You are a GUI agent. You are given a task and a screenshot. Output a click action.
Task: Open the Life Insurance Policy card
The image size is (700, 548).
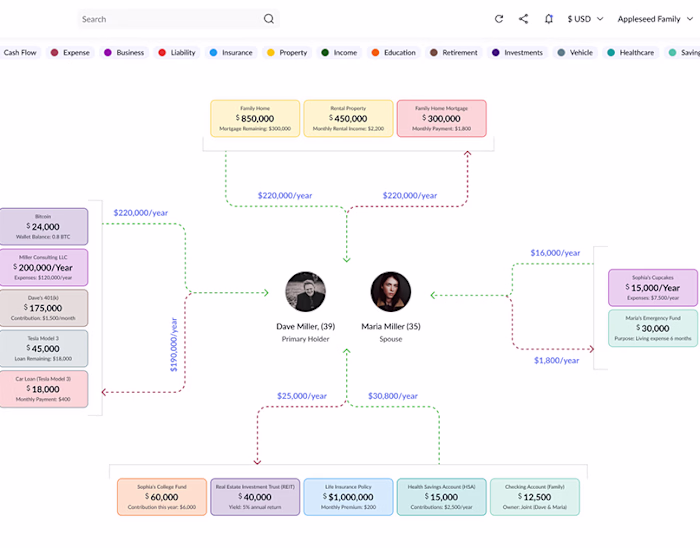348,497
